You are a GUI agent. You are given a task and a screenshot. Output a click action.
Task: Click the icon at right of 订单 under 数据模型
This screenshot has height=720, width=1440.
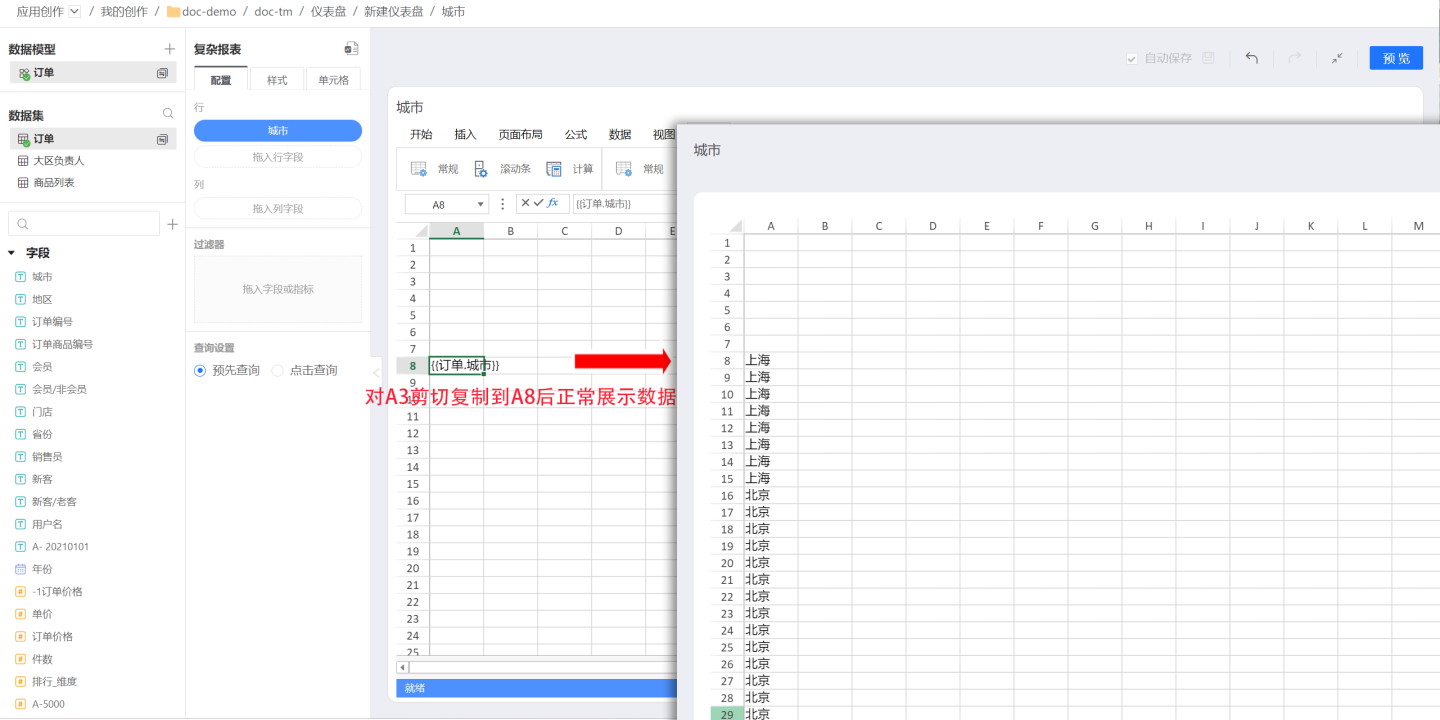pyautogui.click(x=162, y=73)
